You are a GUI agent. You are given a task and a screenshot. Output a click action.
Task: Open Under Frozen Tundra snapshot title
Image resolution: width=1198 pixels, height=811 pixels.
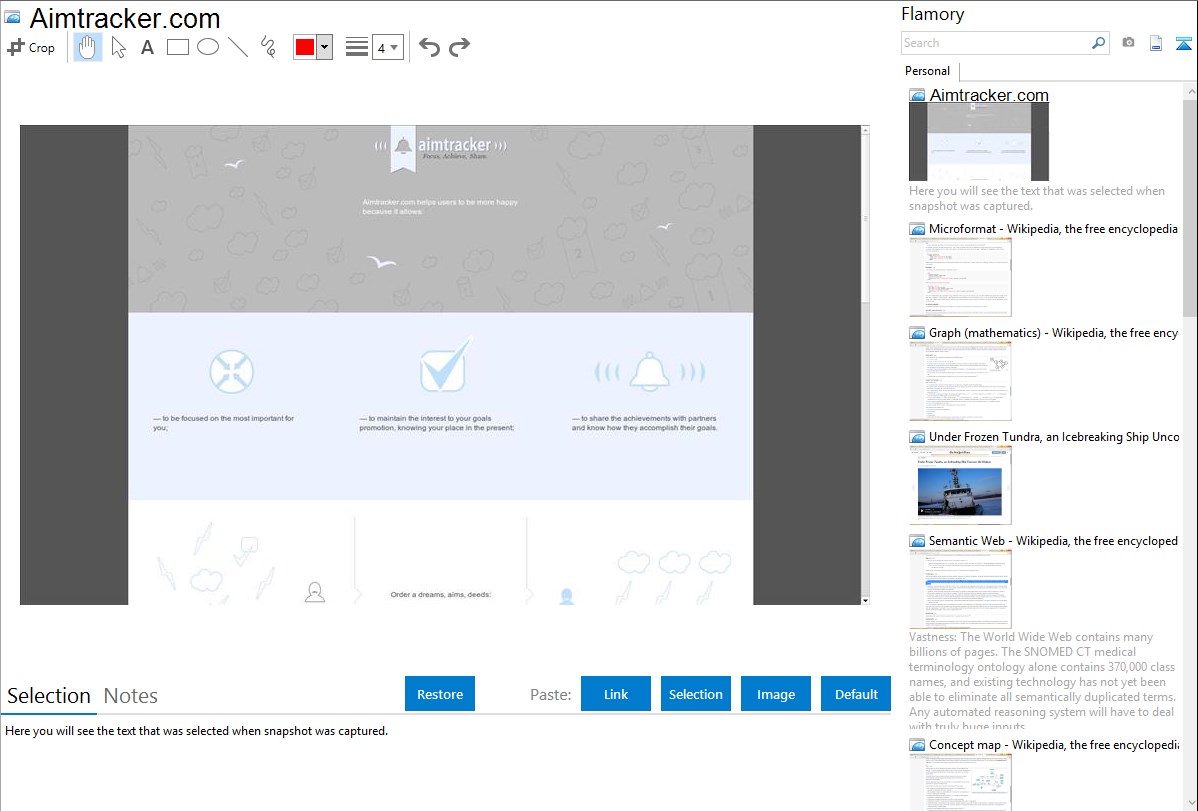tap(1054, 436)
